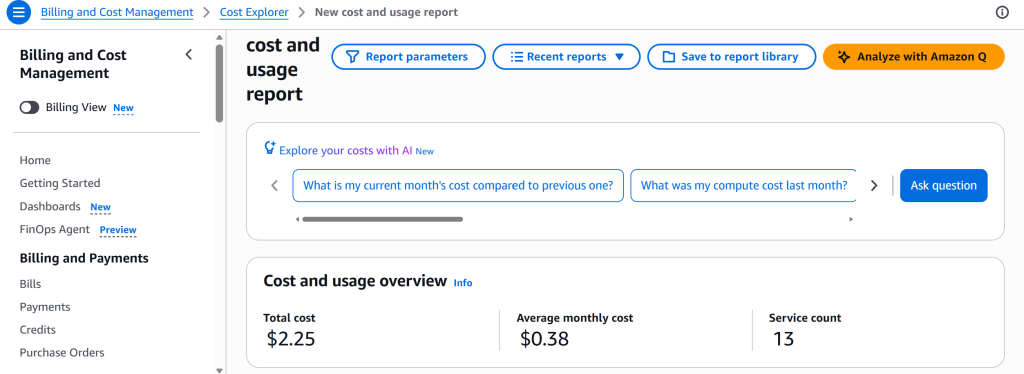
Task: Show previous AI question suggestions
Action: pyautogui.click(x=275, y=186)
